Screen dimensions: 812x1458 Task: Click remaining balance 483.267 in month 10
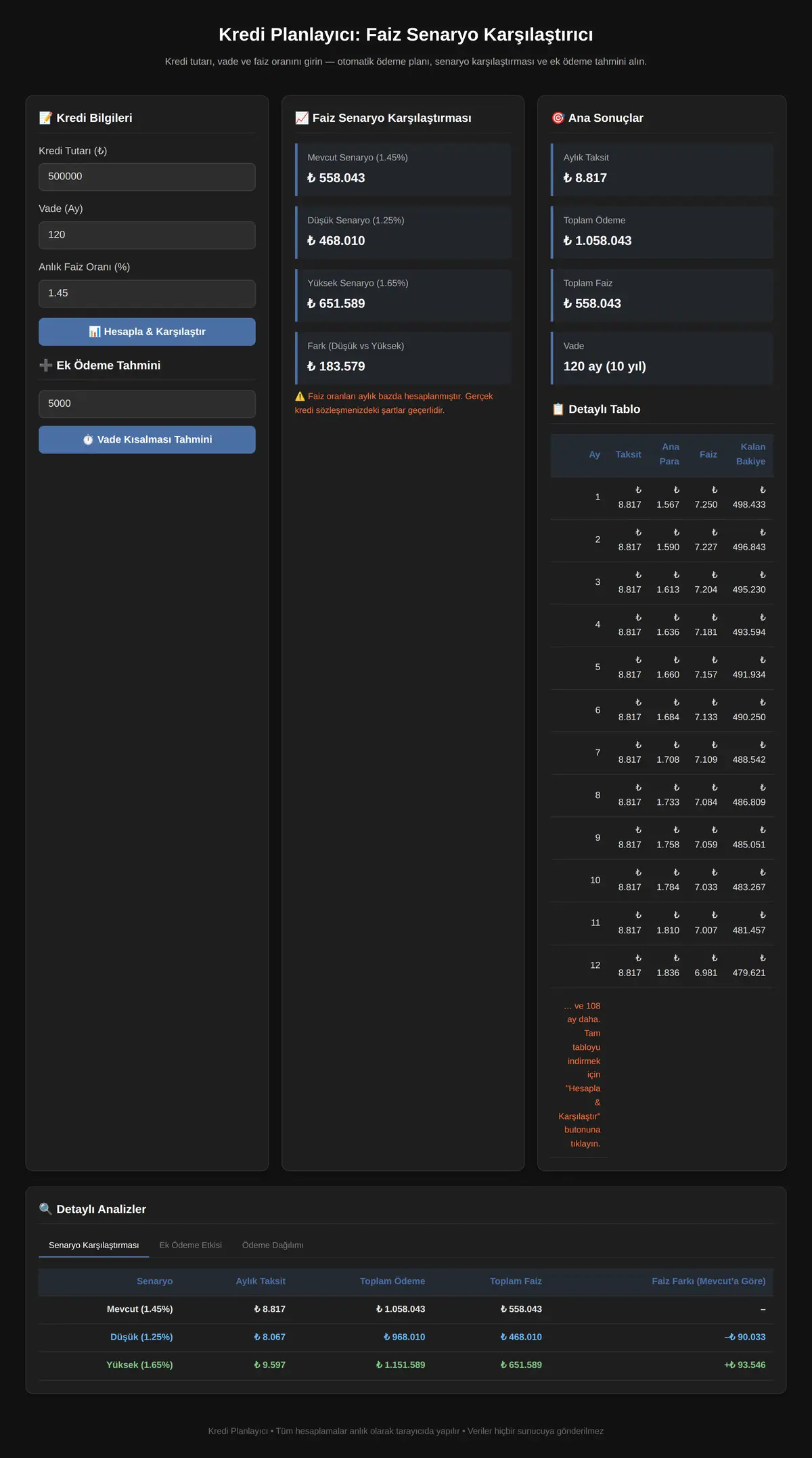click(749, 880)
